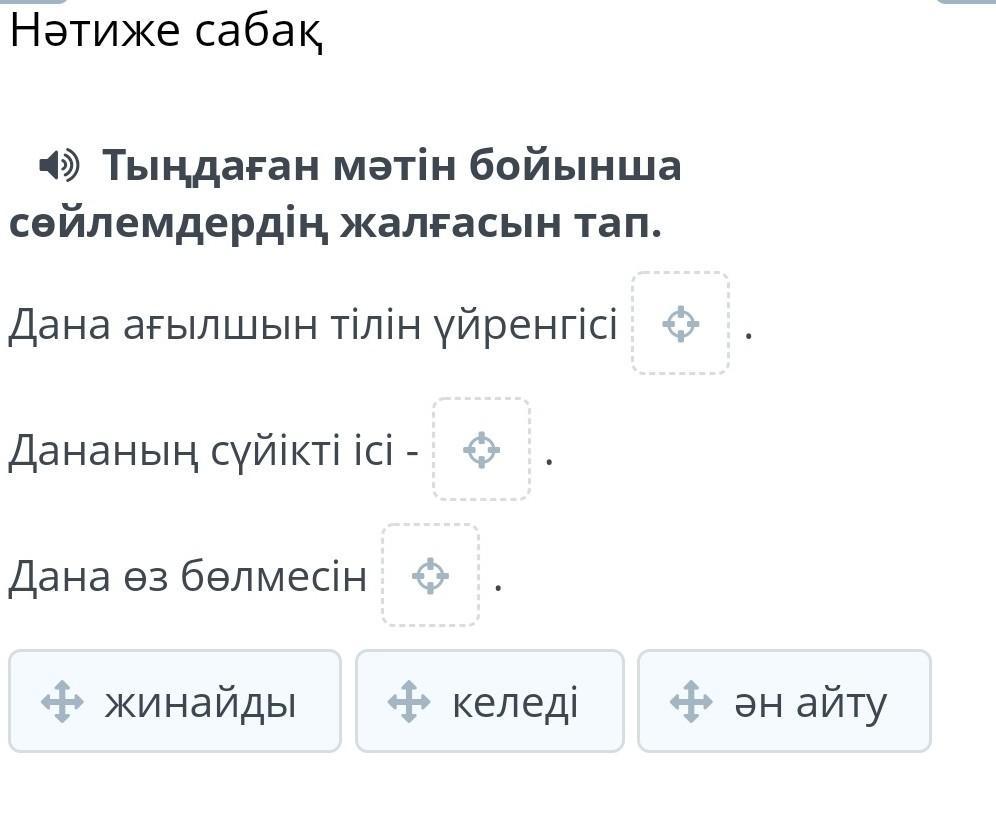The image size is (996, 826).
Task: Click the gray tab at the top-right edge
Action: pyautogui.click(x=966, y=2)
